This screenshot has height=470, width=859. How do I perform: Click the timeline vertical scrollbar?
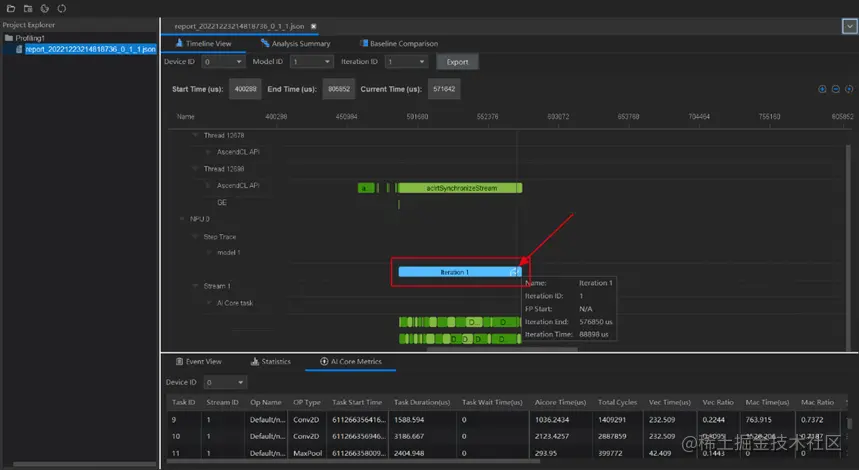pyautogui.click(x=849, y=247)
